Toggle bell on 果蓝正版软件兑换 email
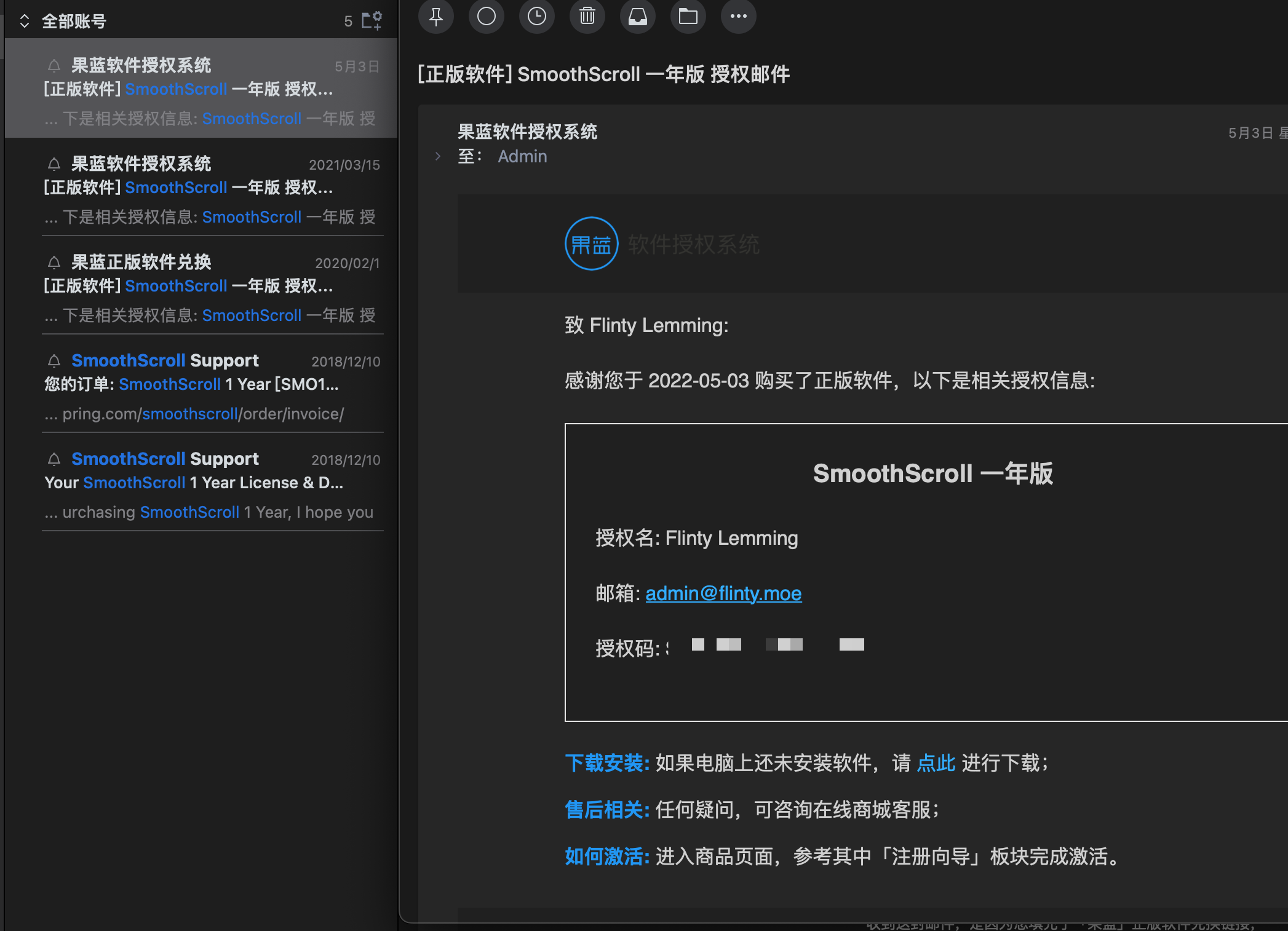Image resolution: width=1288 pixels, height=931 pixels. pos(54,263)
